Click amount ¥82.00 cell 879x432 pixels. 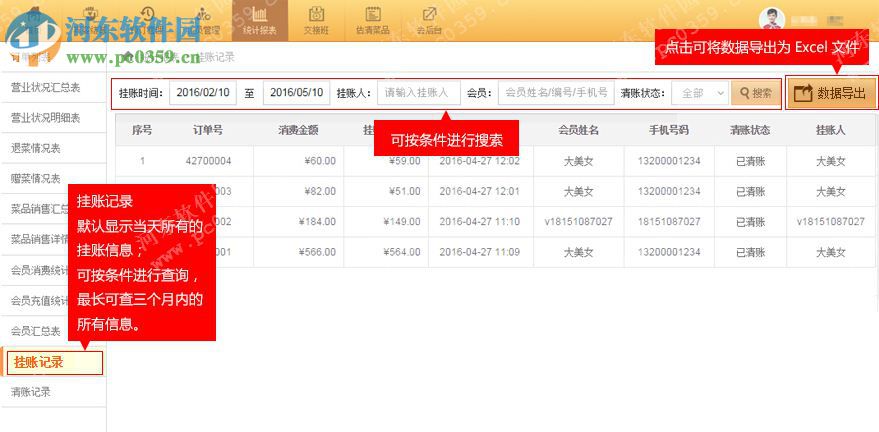[320, 192]
